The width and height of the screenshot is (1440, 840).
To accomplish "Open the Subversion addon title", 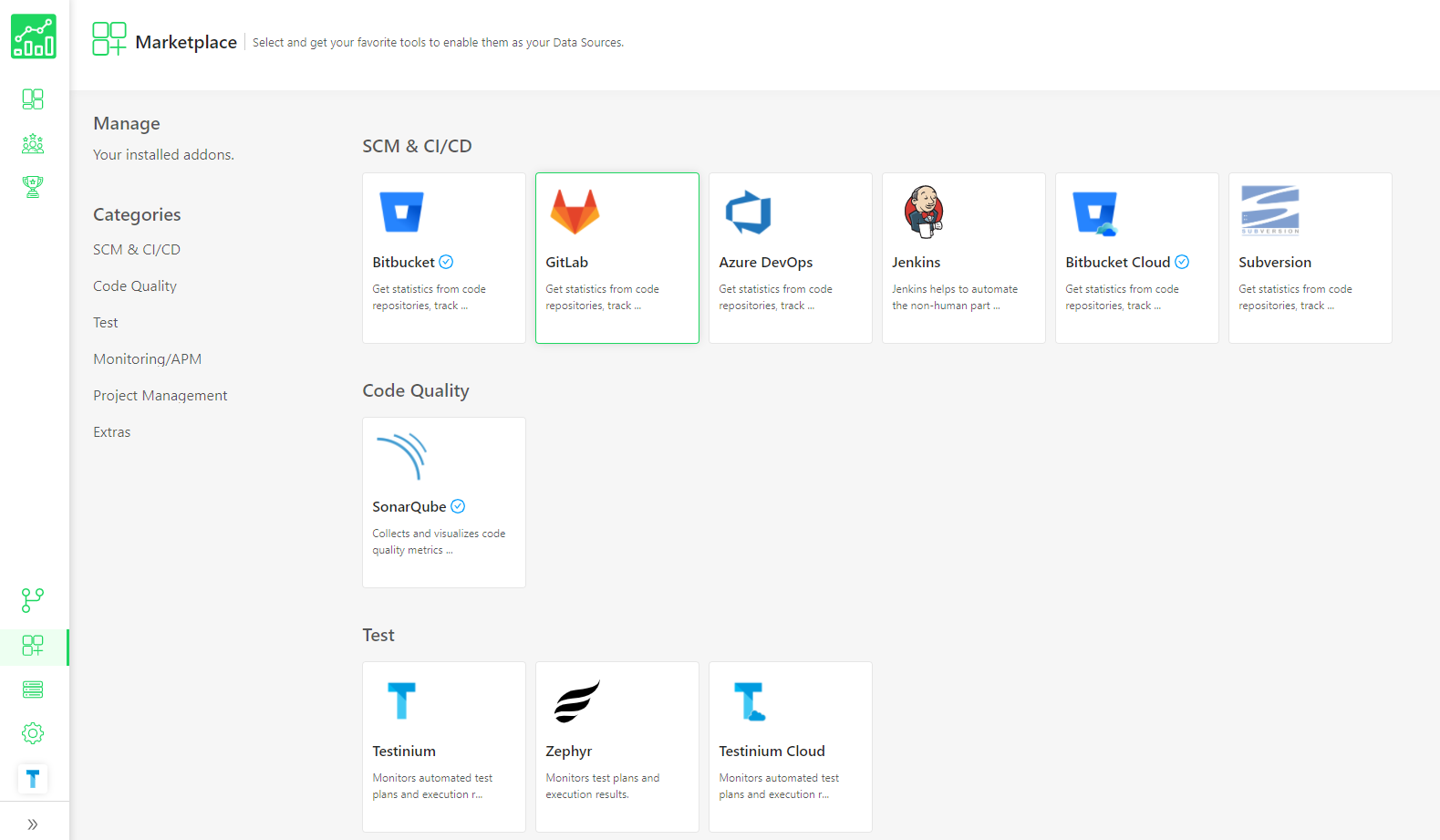I will pos(1275,262).
